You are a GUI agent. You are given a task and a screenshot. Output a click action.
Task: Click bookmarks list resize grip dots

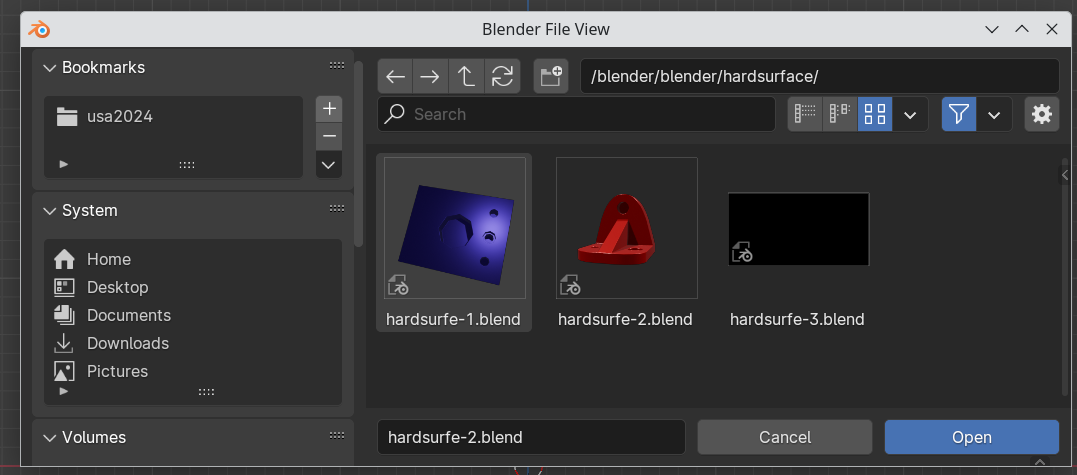point(187,165)
